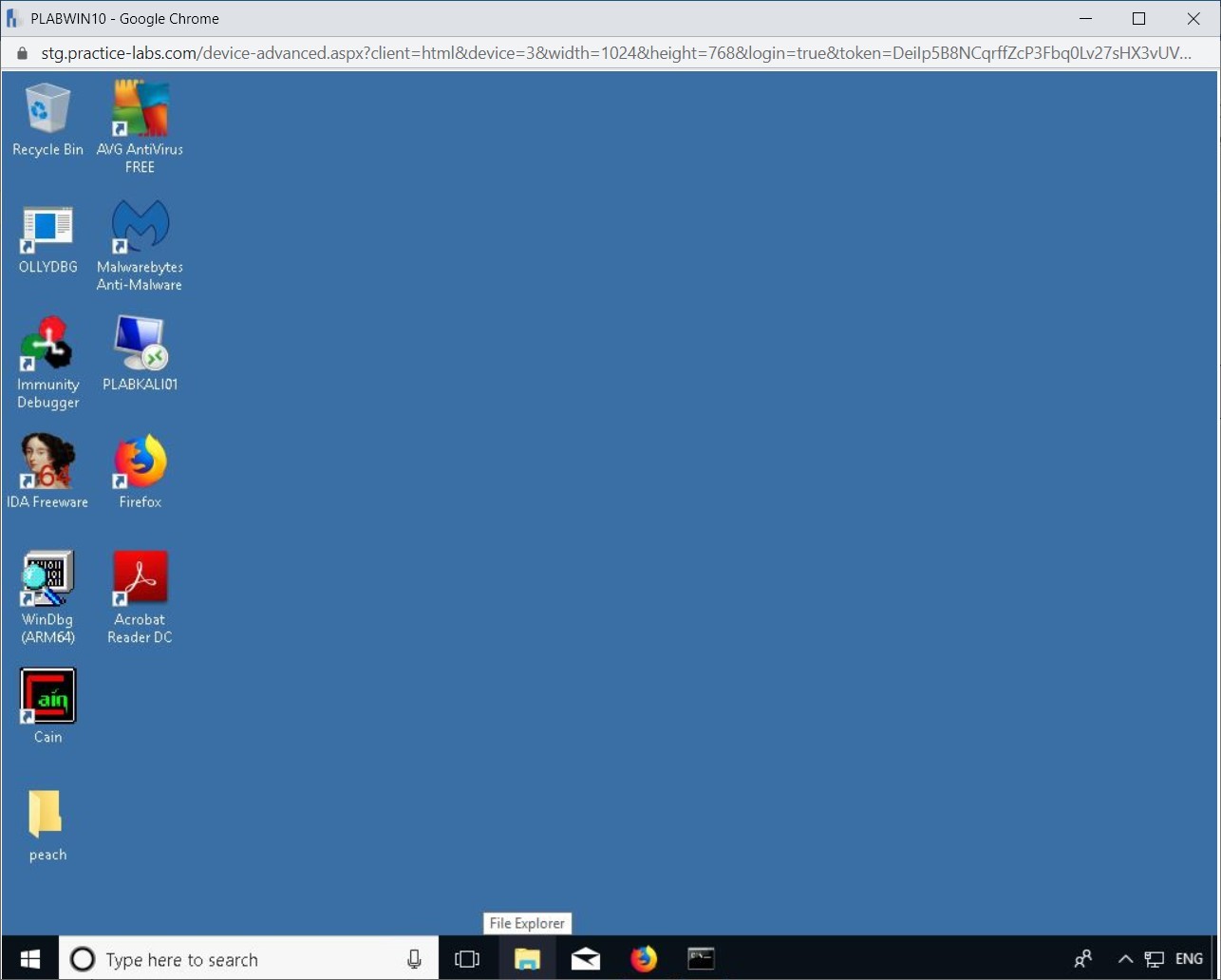Activate the microphone voice search icon

(x=414, y=959)
